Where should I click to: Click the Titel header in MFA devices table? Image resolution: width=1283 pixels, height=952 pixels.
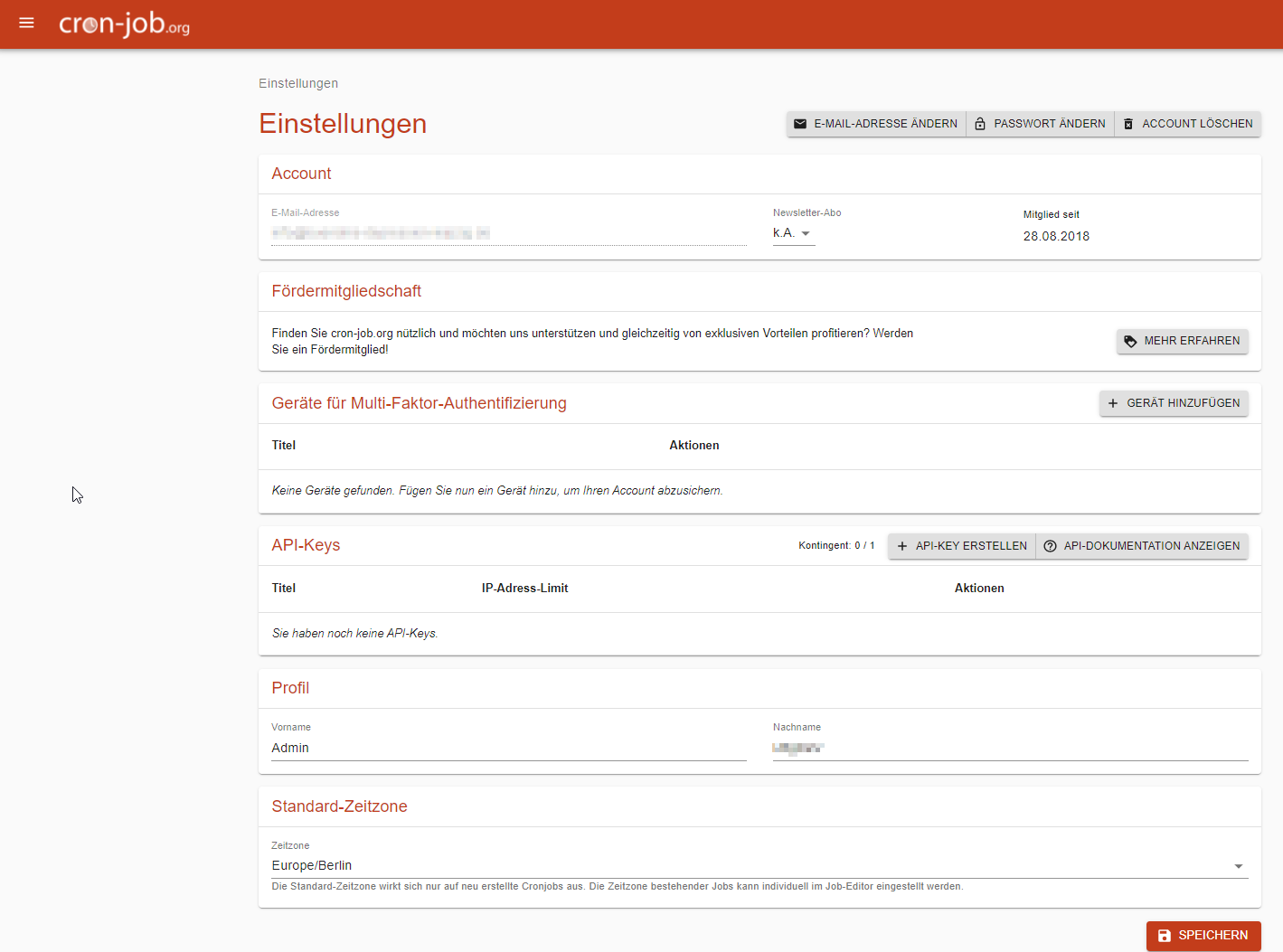[284, 446]
